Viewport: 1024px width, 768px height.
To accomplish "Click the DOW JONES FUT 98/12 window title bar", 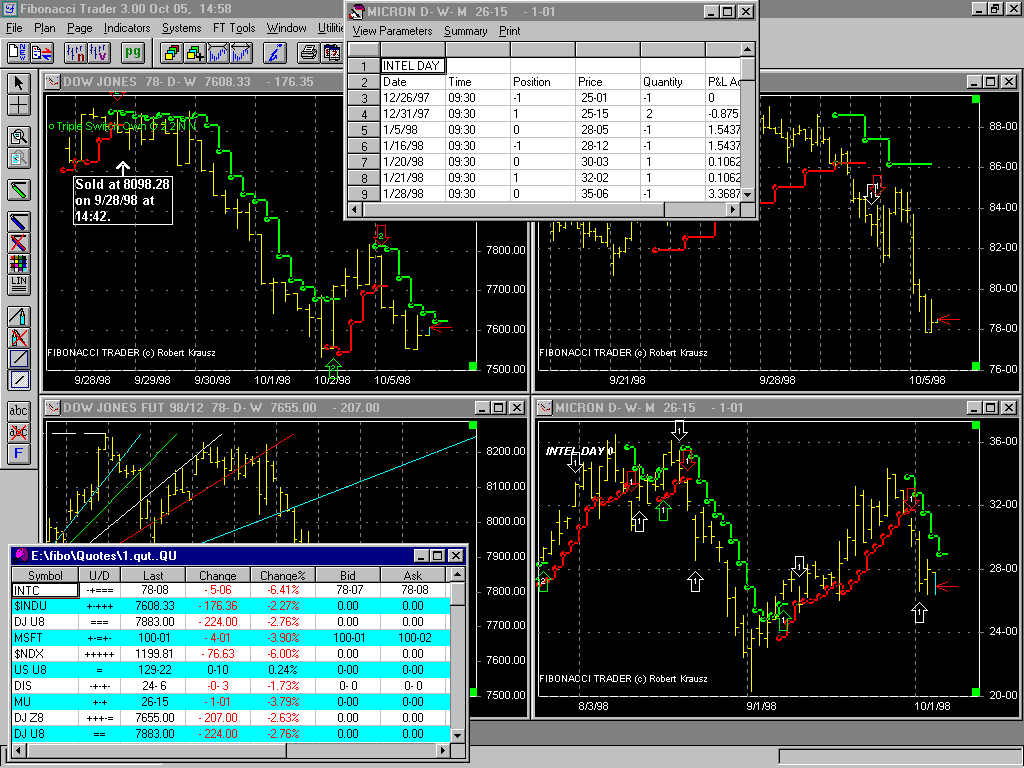I will click(261, 408).
